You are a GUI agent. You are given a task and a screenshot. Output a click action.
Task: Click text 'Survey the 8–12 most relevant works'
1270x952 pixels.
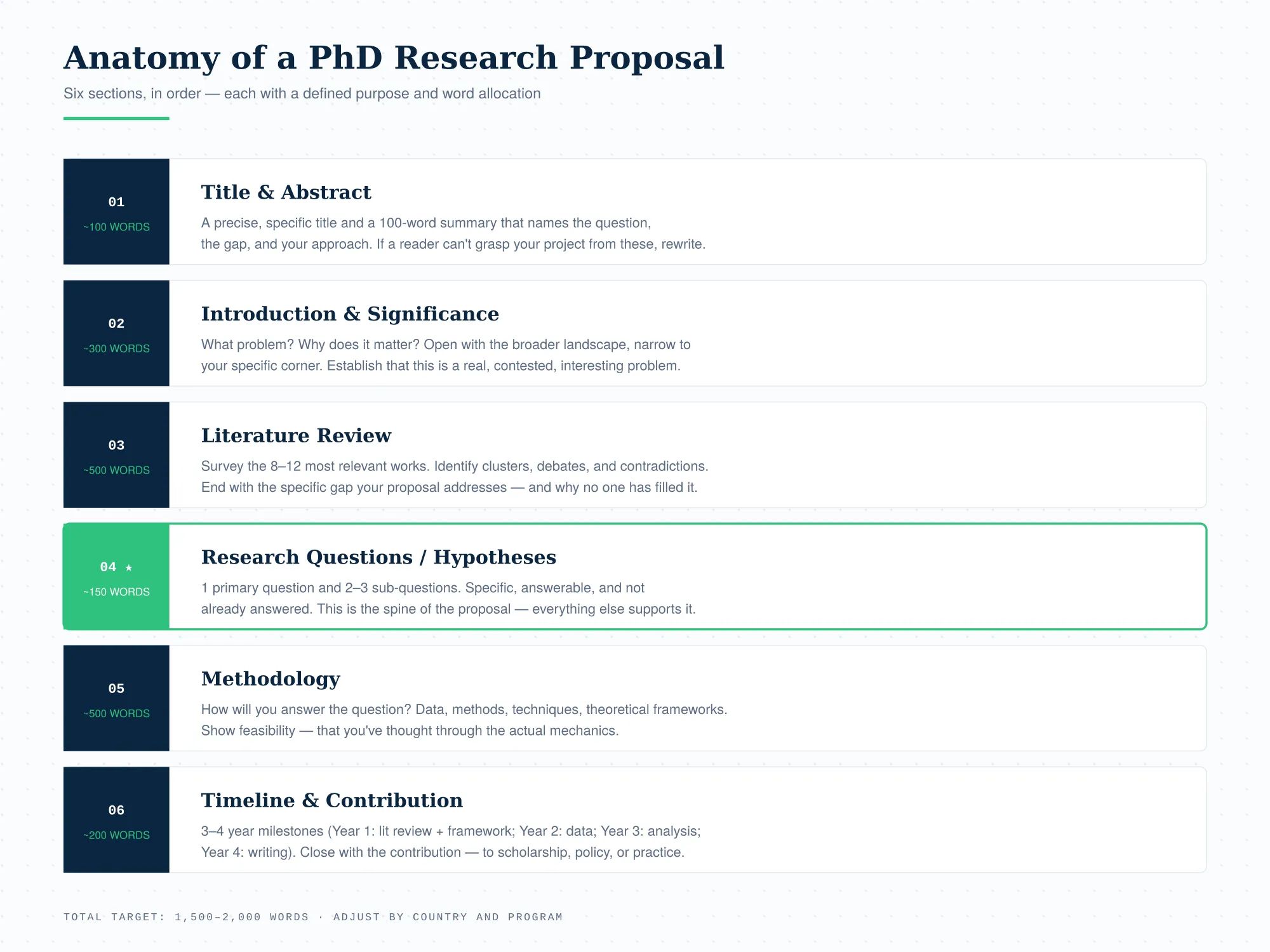[x=316, y=466]
